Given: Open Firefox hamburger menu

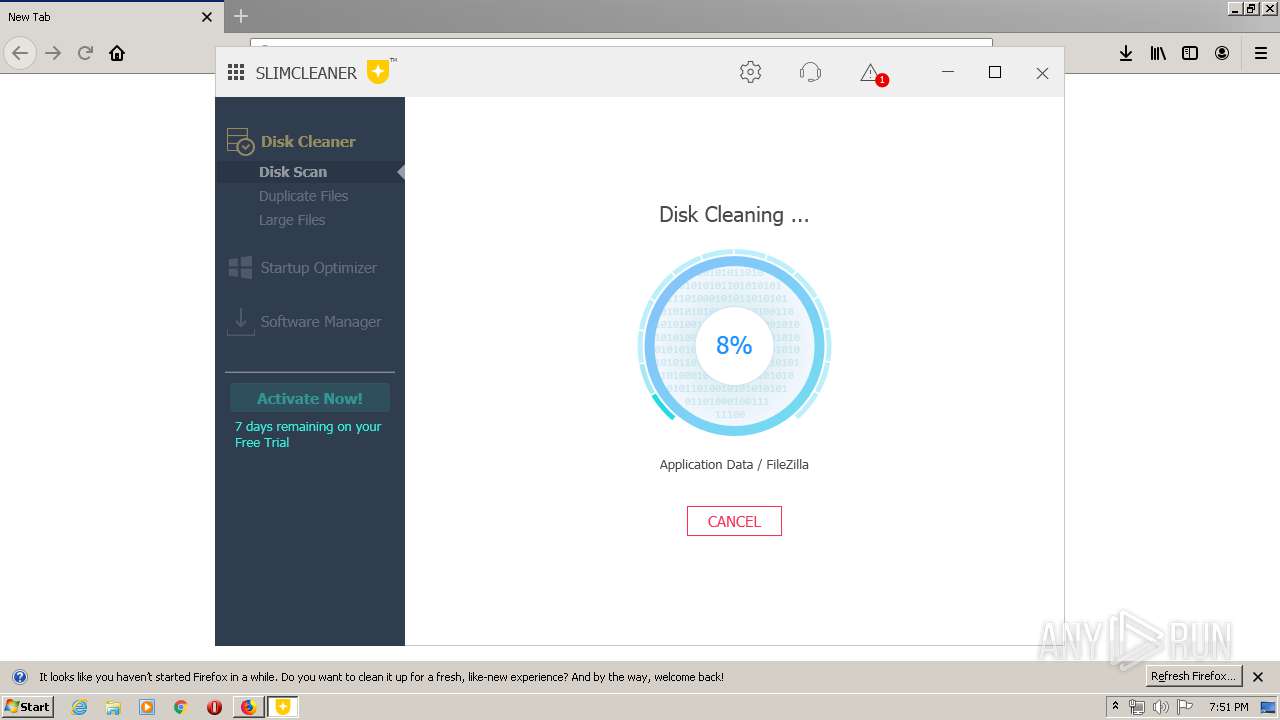Looking at the screenshot, I should pyautogui.click(x=1261, y=53).
